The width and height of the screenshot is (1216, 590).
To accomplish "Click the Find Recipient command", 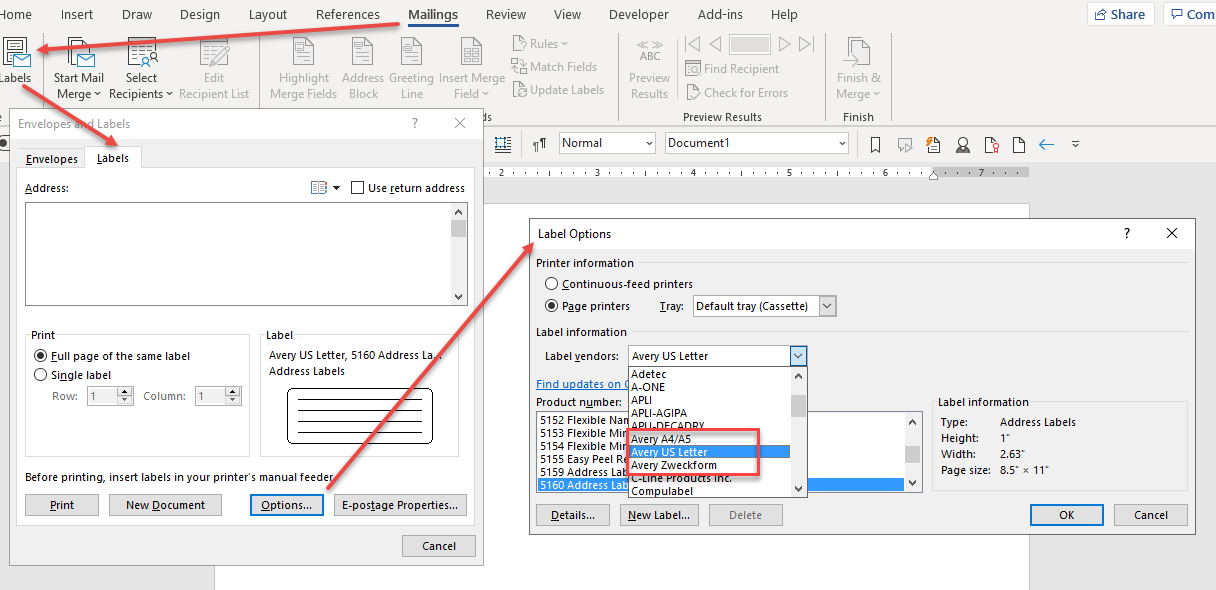I will 732,69.
